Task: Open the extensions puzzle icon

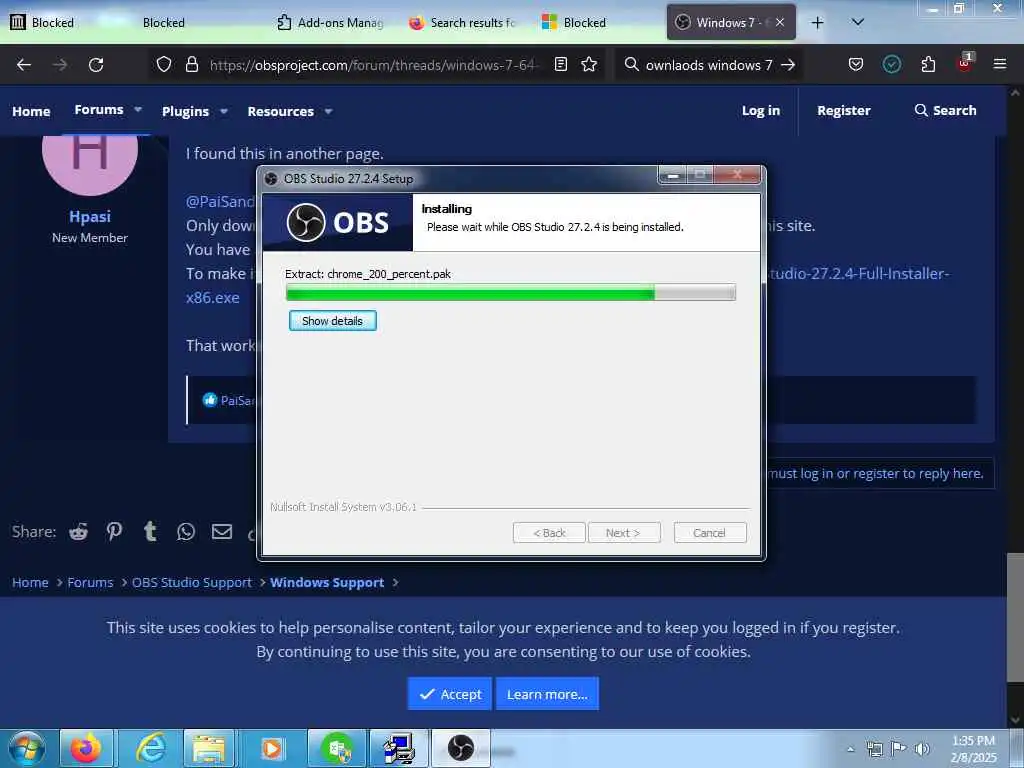Action: pos(928,64)
